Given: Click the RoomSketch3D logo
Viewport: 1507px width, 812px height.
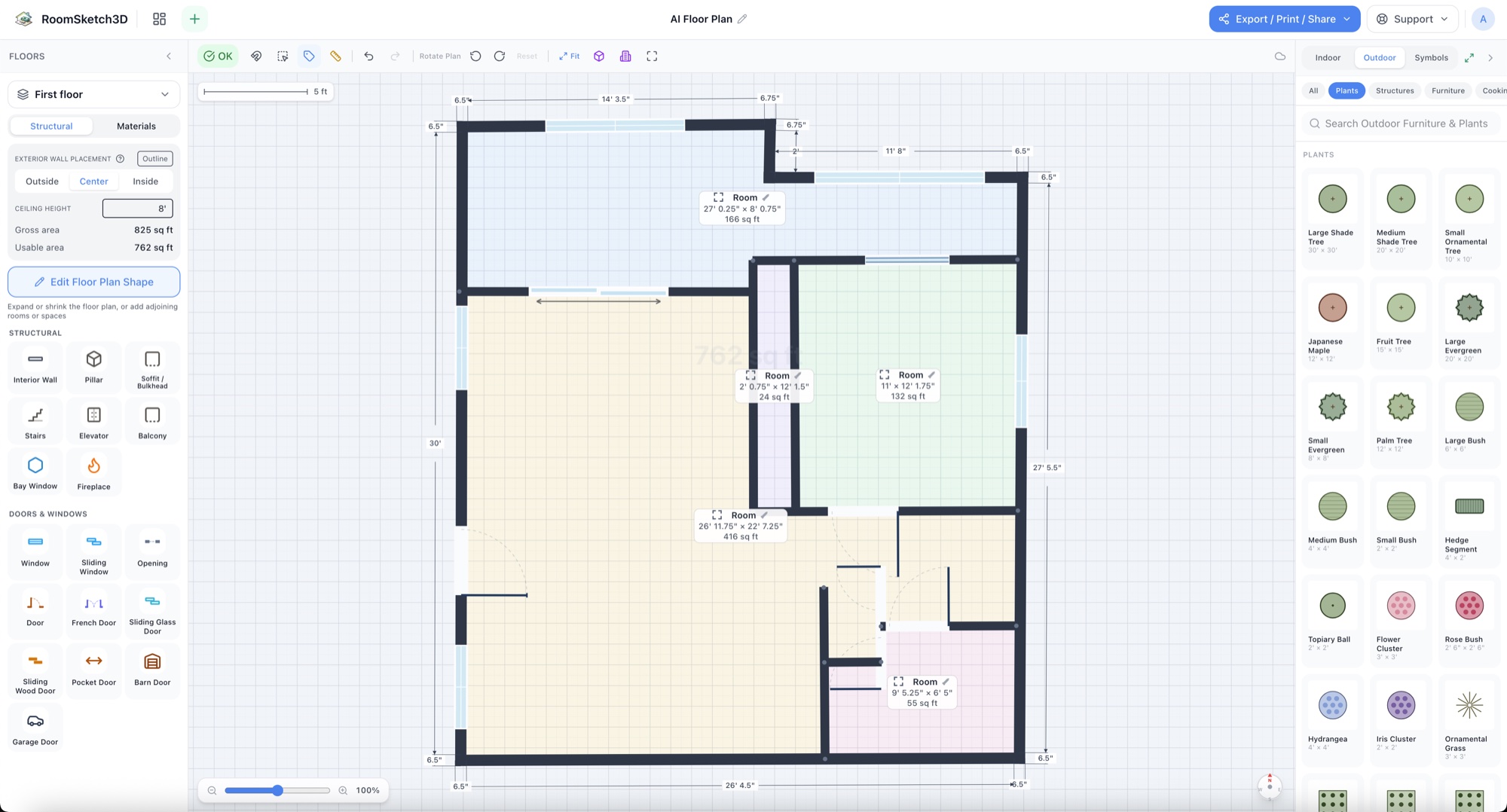Looking at the screenshot, I should click(x=72, y=19).
